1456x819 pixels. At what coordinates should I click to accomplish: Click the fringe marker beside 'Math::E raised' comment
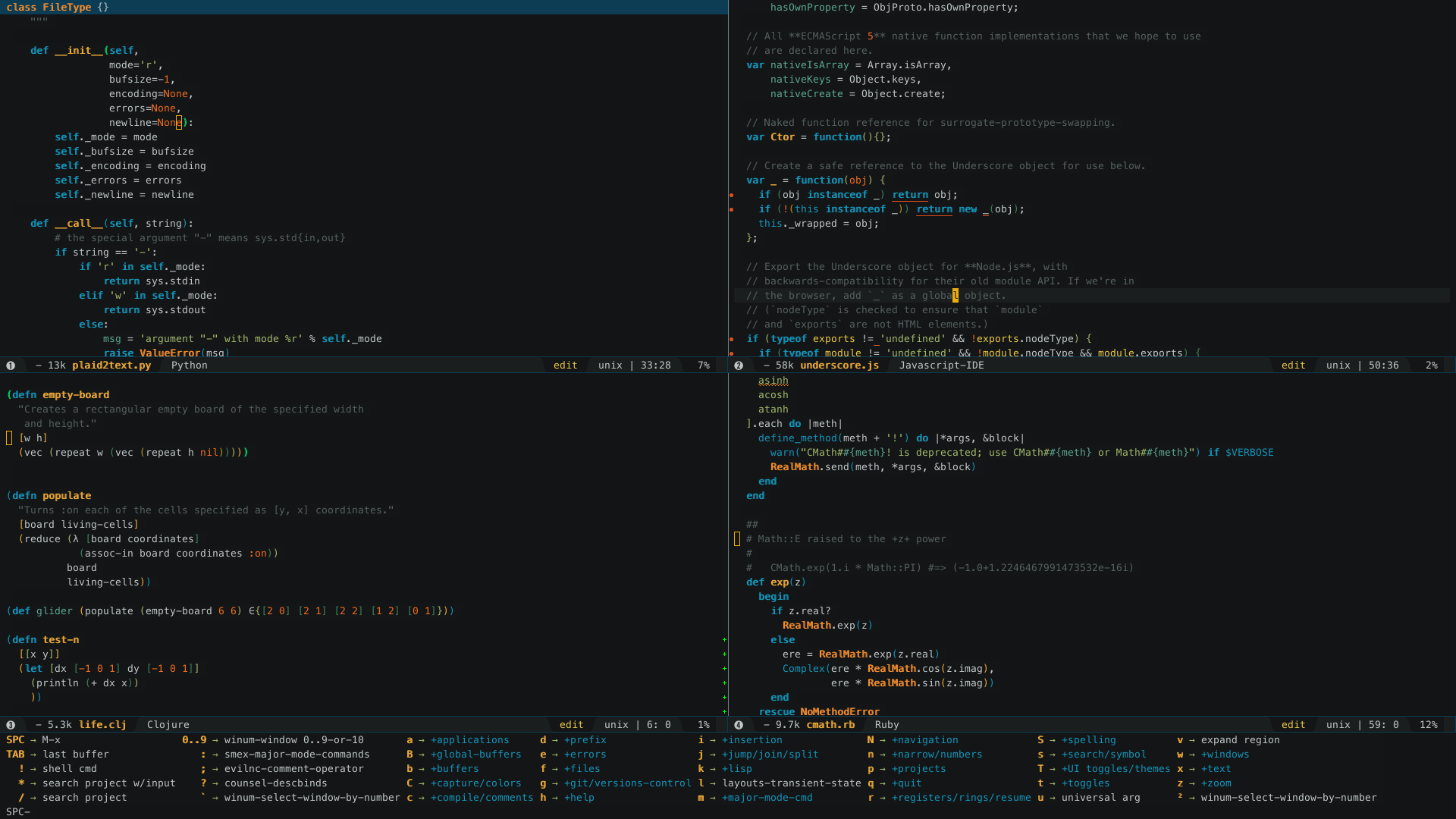(x=737, y=539)
